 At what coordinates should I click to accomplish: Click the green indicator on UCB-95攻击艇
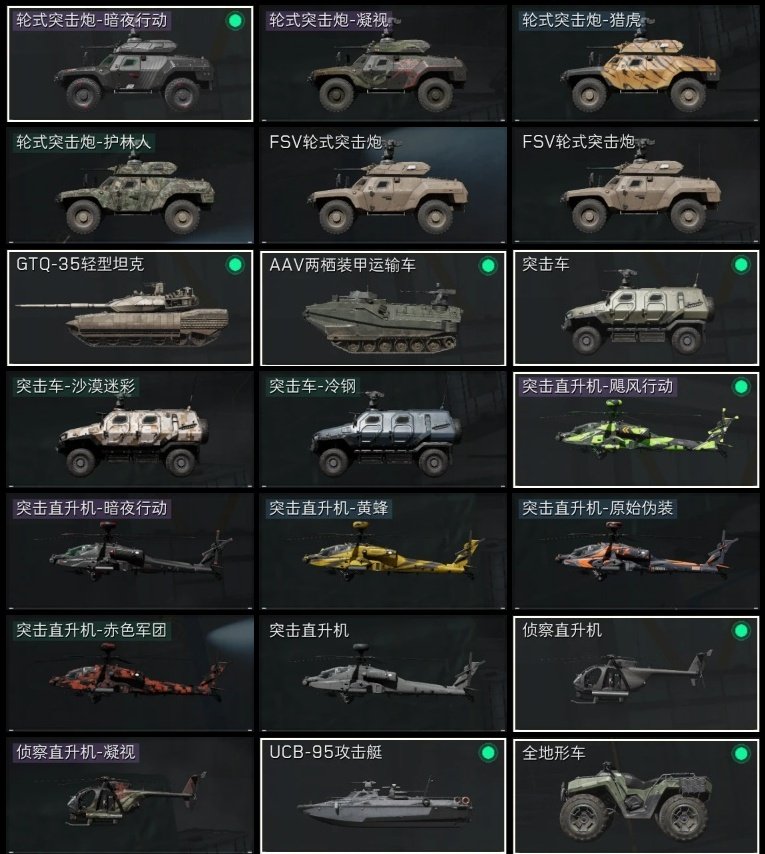(488, 753)
